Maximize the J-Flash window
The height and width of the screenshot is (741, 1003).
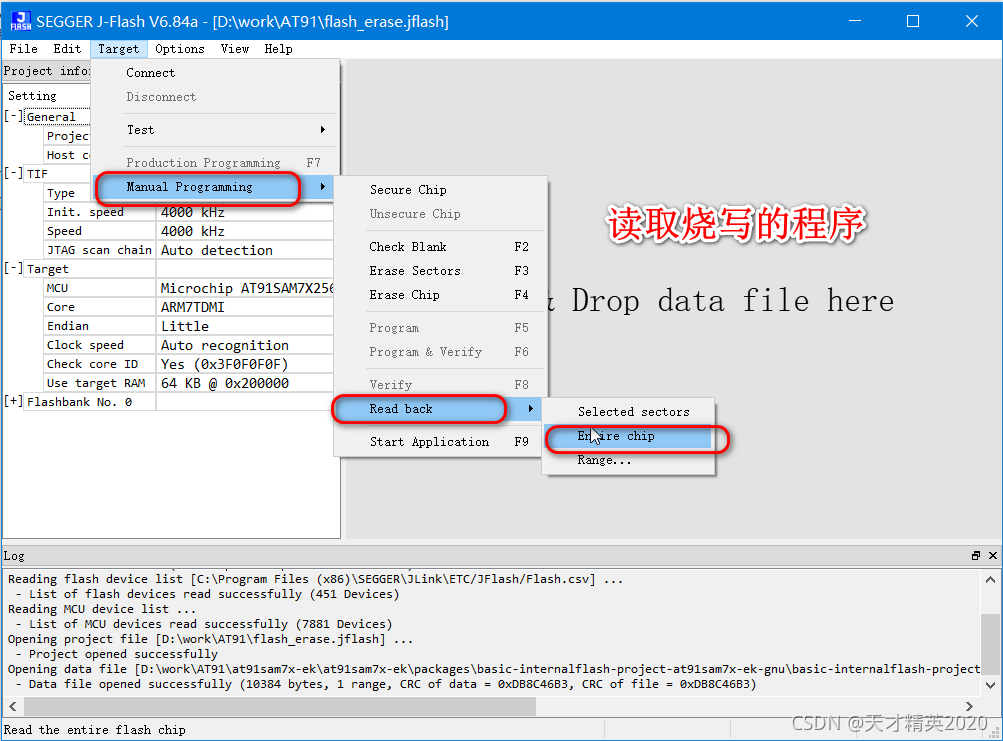[913, 21]
